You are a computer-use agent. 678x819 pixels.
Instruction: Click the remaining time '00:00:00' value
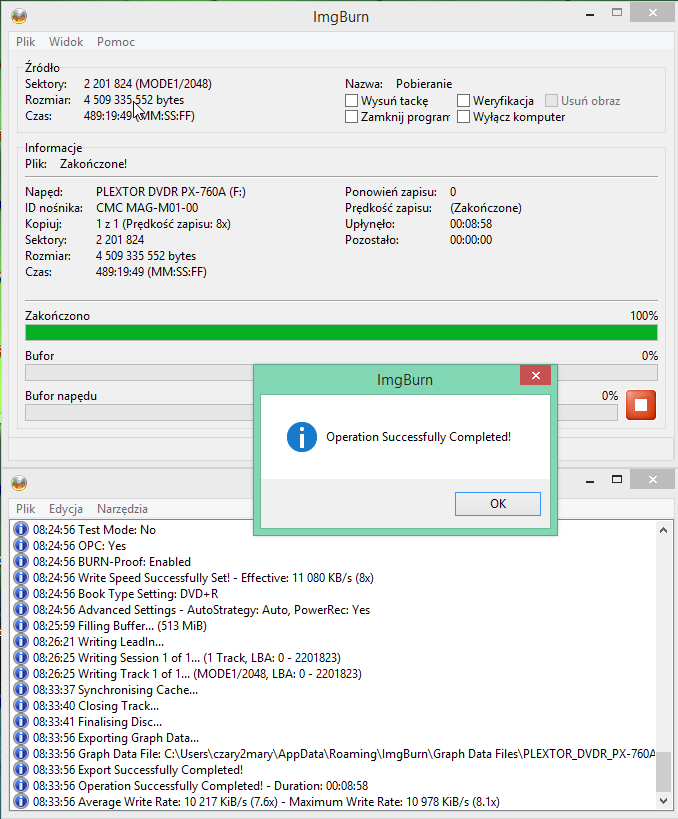tap(471, 240)
